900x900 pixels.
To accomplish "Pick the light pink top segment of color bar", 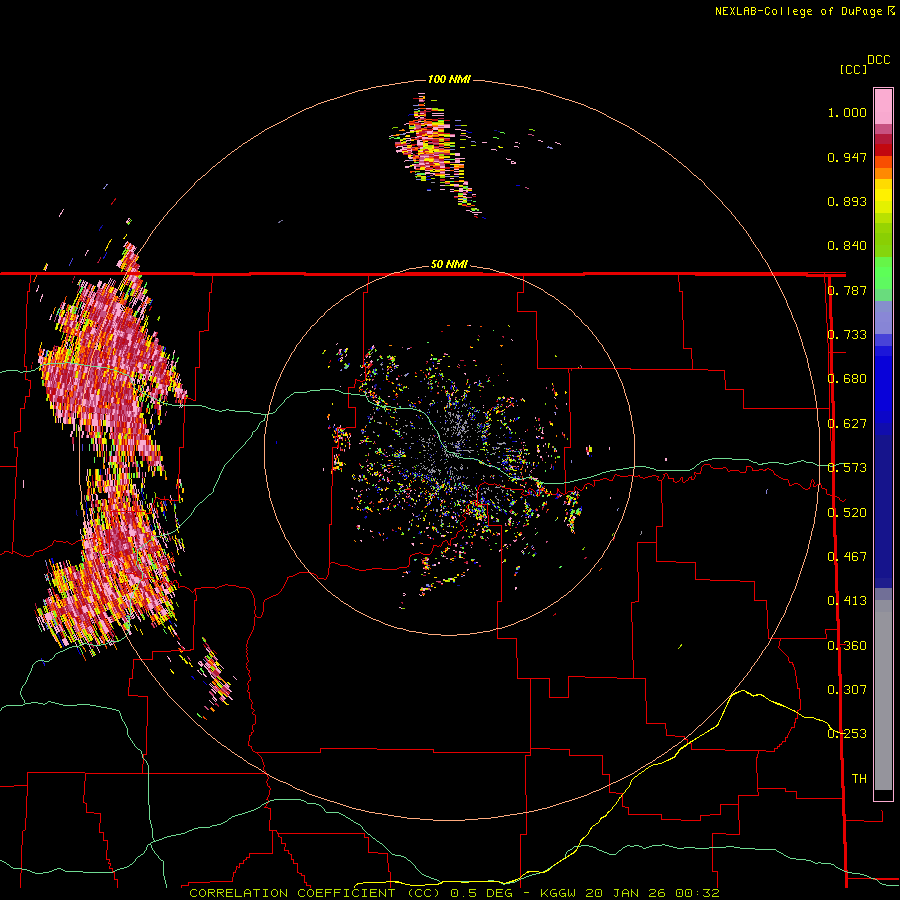I will pyautogui.click(x=883, y=106).
